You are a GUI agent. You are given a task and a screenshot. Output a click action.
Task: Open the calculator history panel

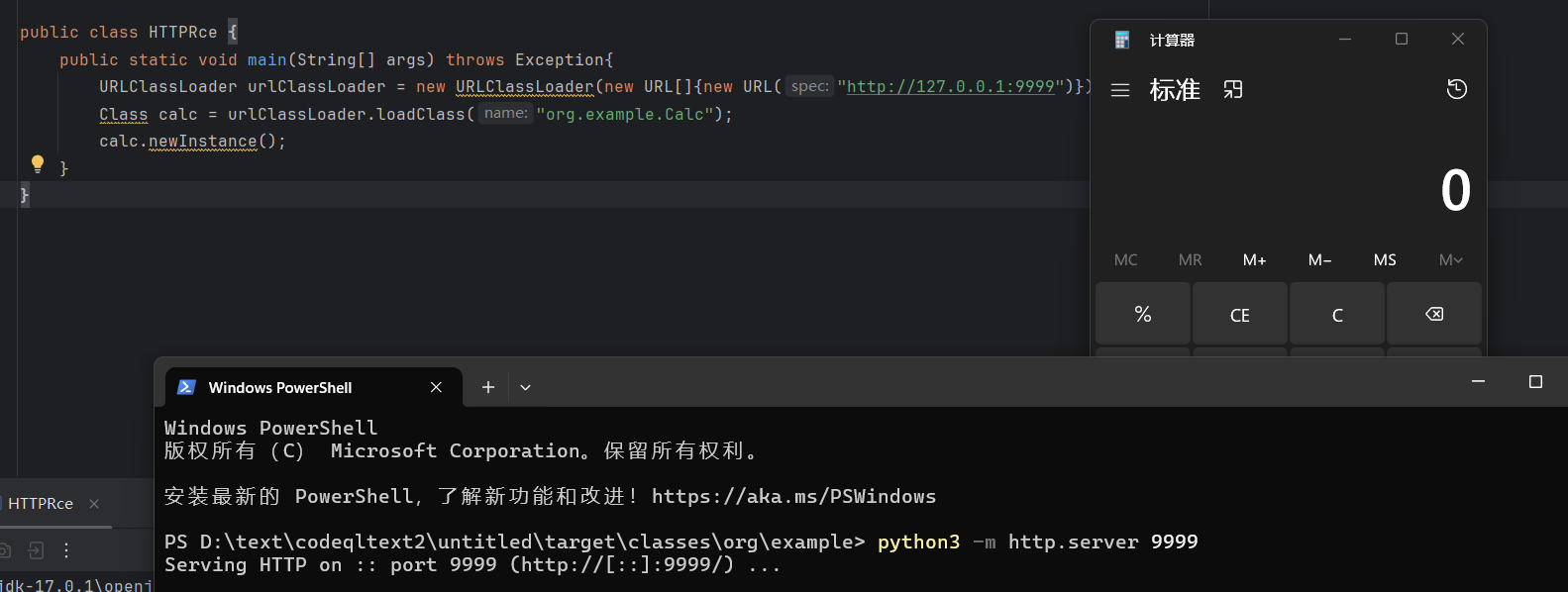[1456, 90]
